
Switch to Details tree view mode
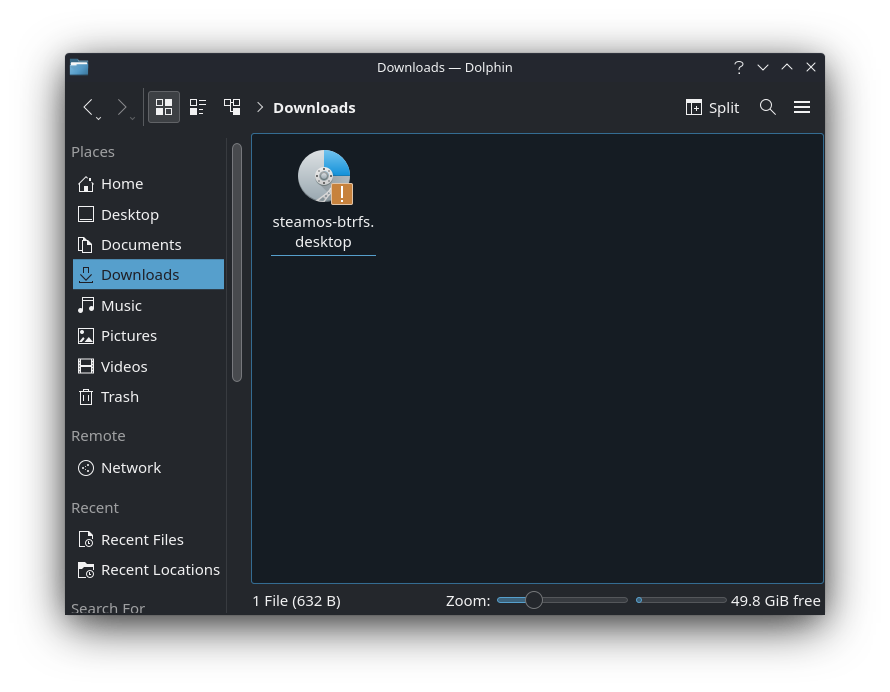[232, 107]
